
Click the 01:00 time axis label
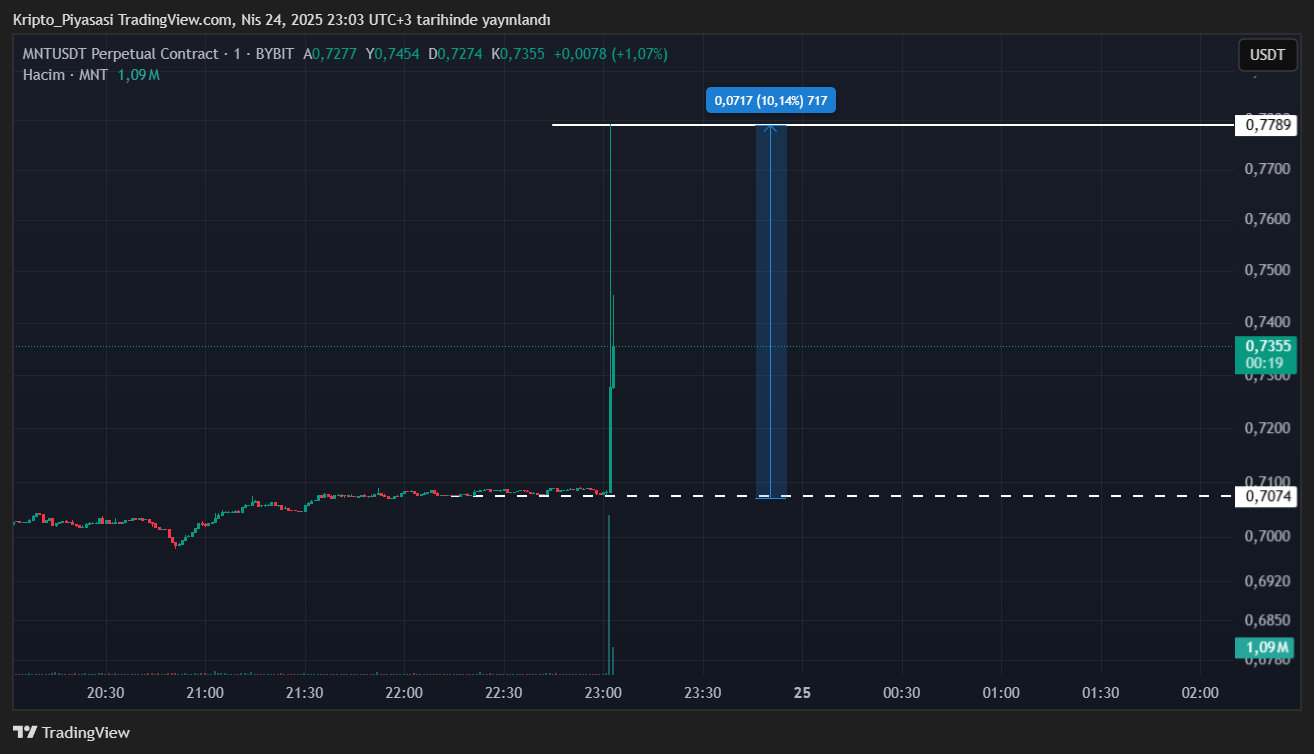pos(1001,693)
